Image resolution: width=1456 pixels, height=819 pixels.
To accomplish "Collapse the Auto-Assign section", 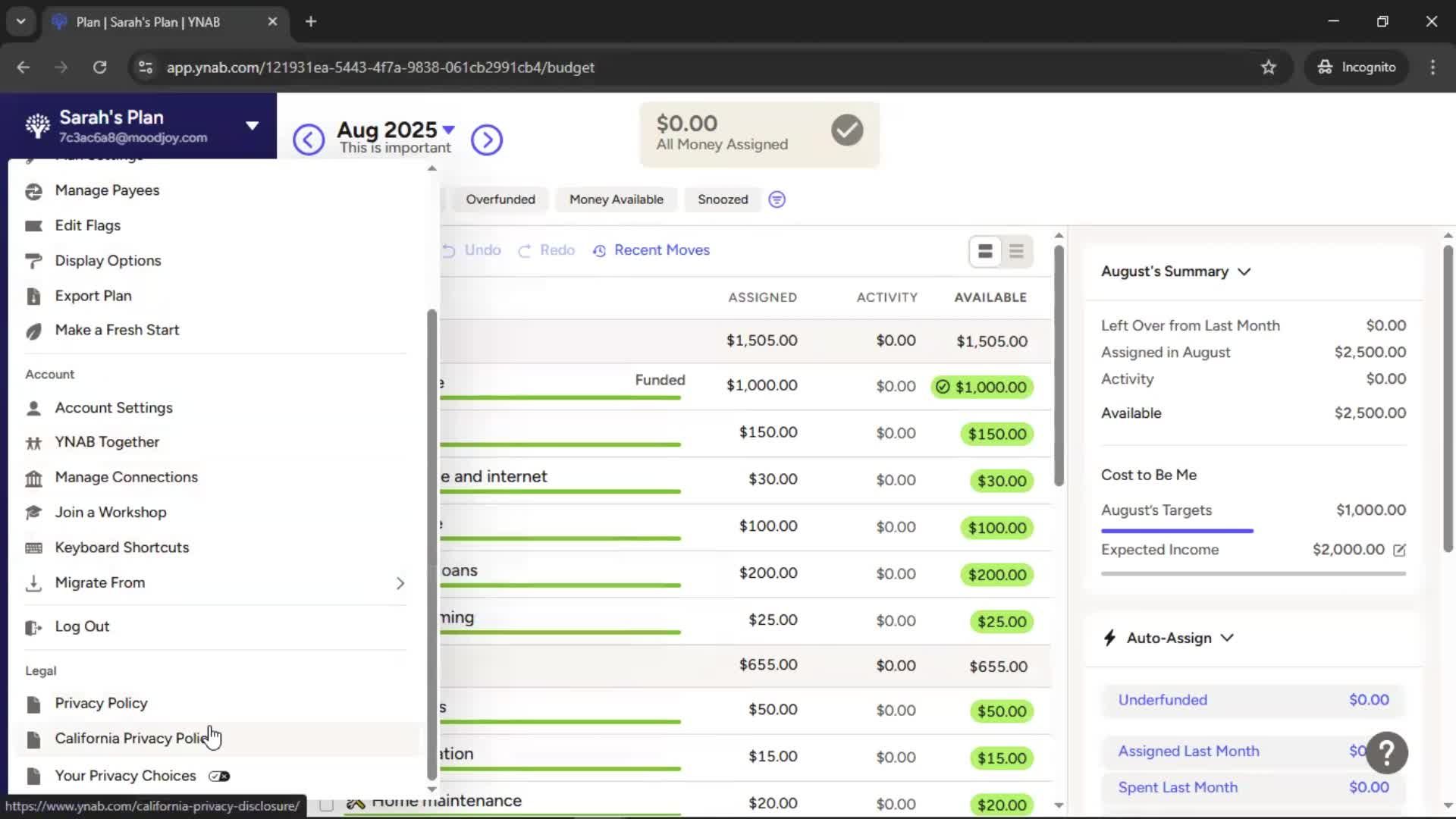I will pyautogui.click(x=1227, y=639).
